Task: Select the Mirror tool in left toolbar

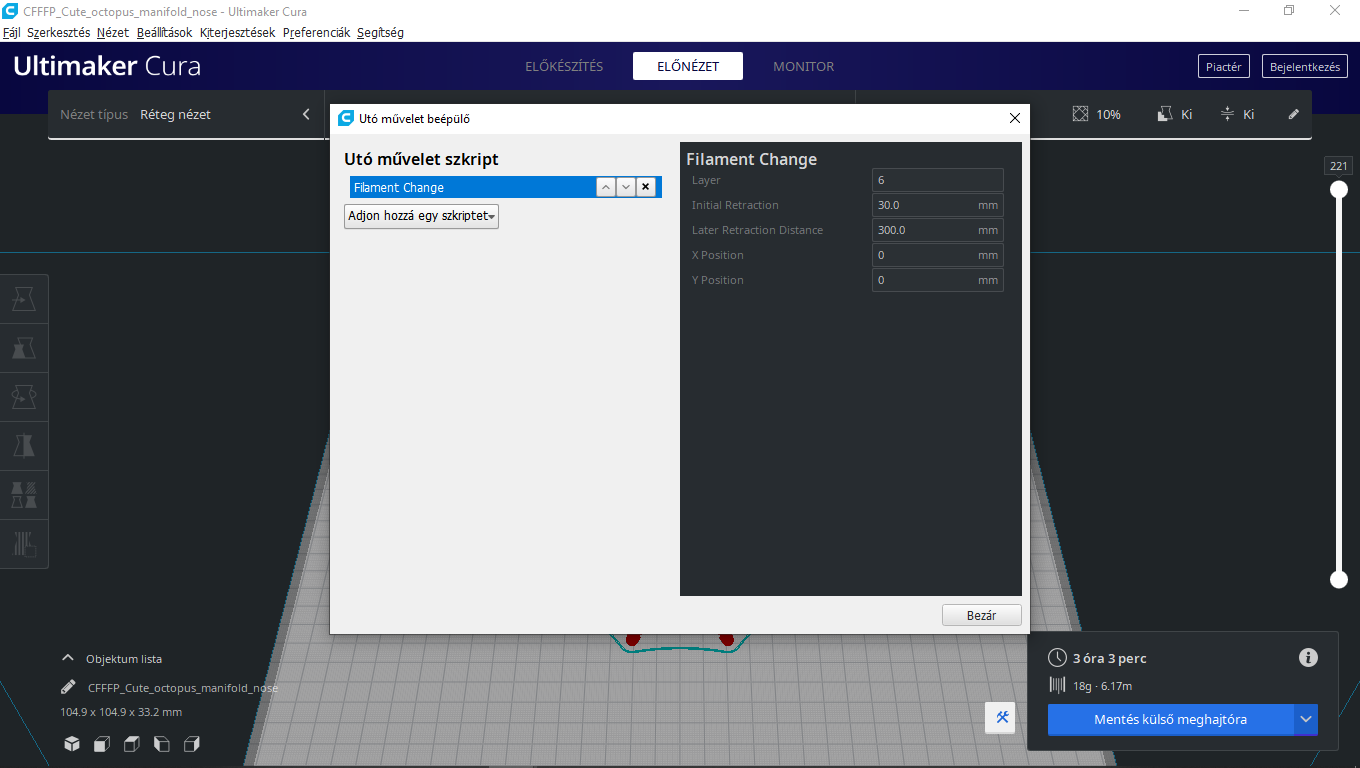Action: (x=24, y=446)
